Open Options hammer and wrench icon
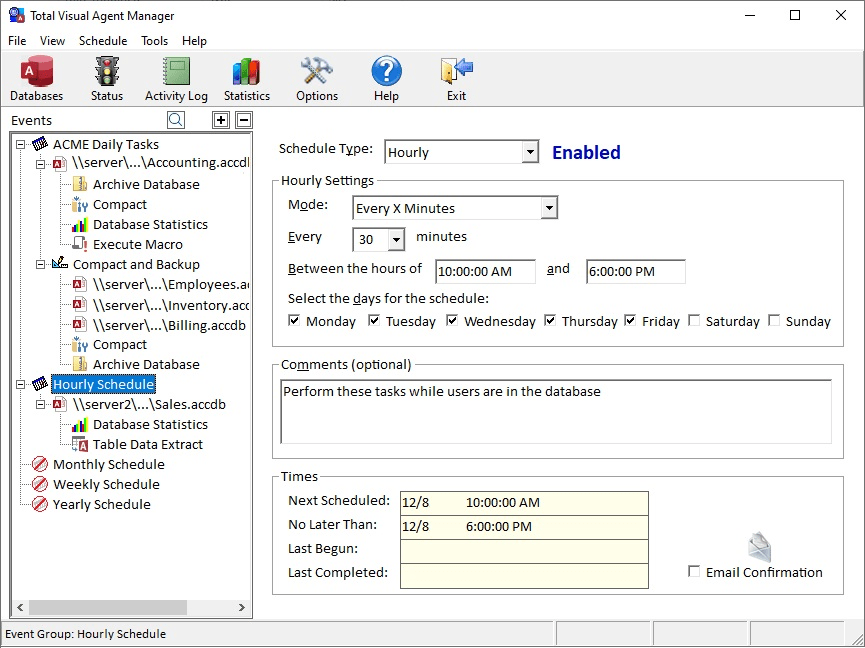865x648 pixels. click(x=317, y=72)
